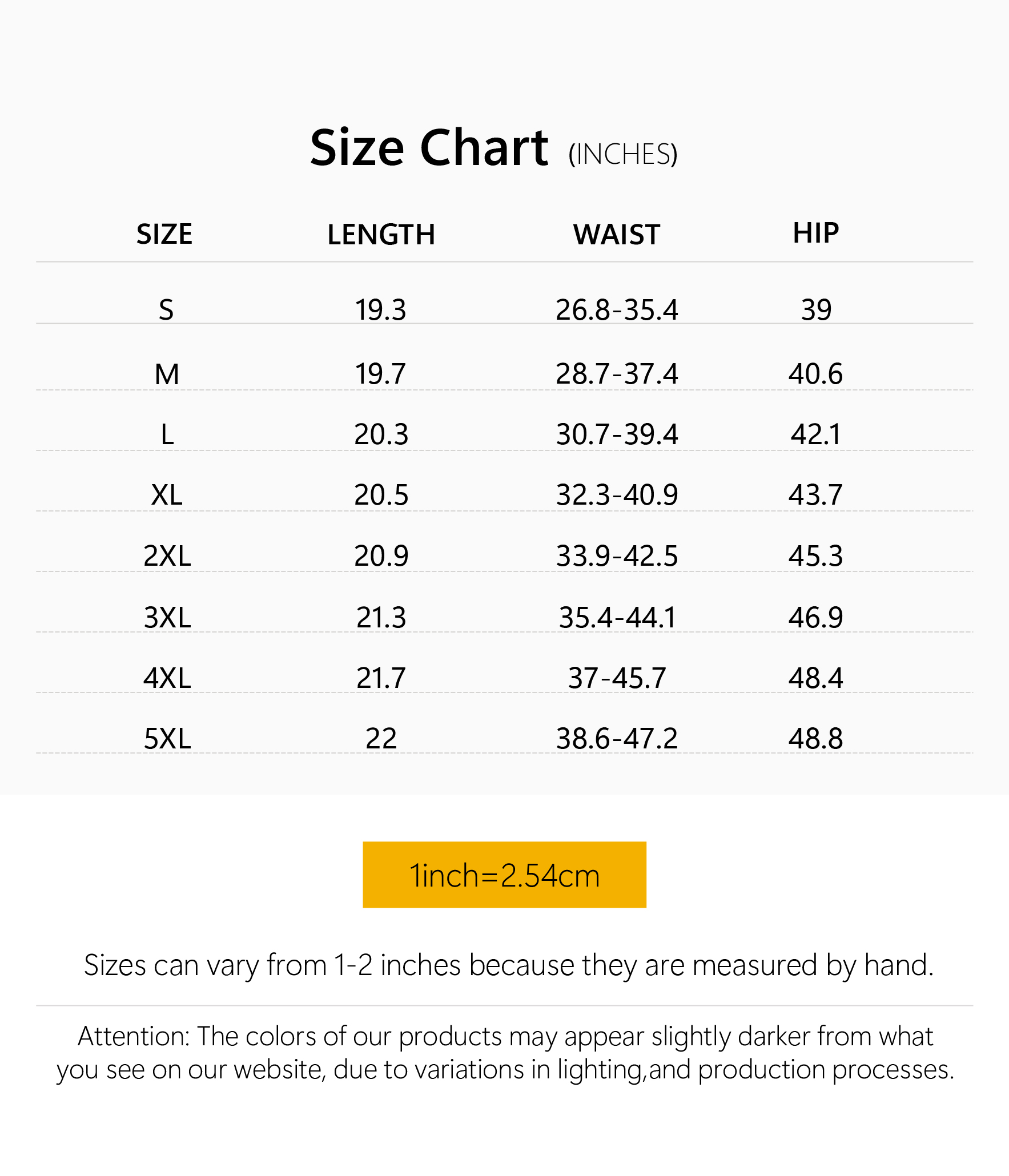Click waist value 26.8-35.4
Screen dimensions: 1009x1176
click(617, 310)
